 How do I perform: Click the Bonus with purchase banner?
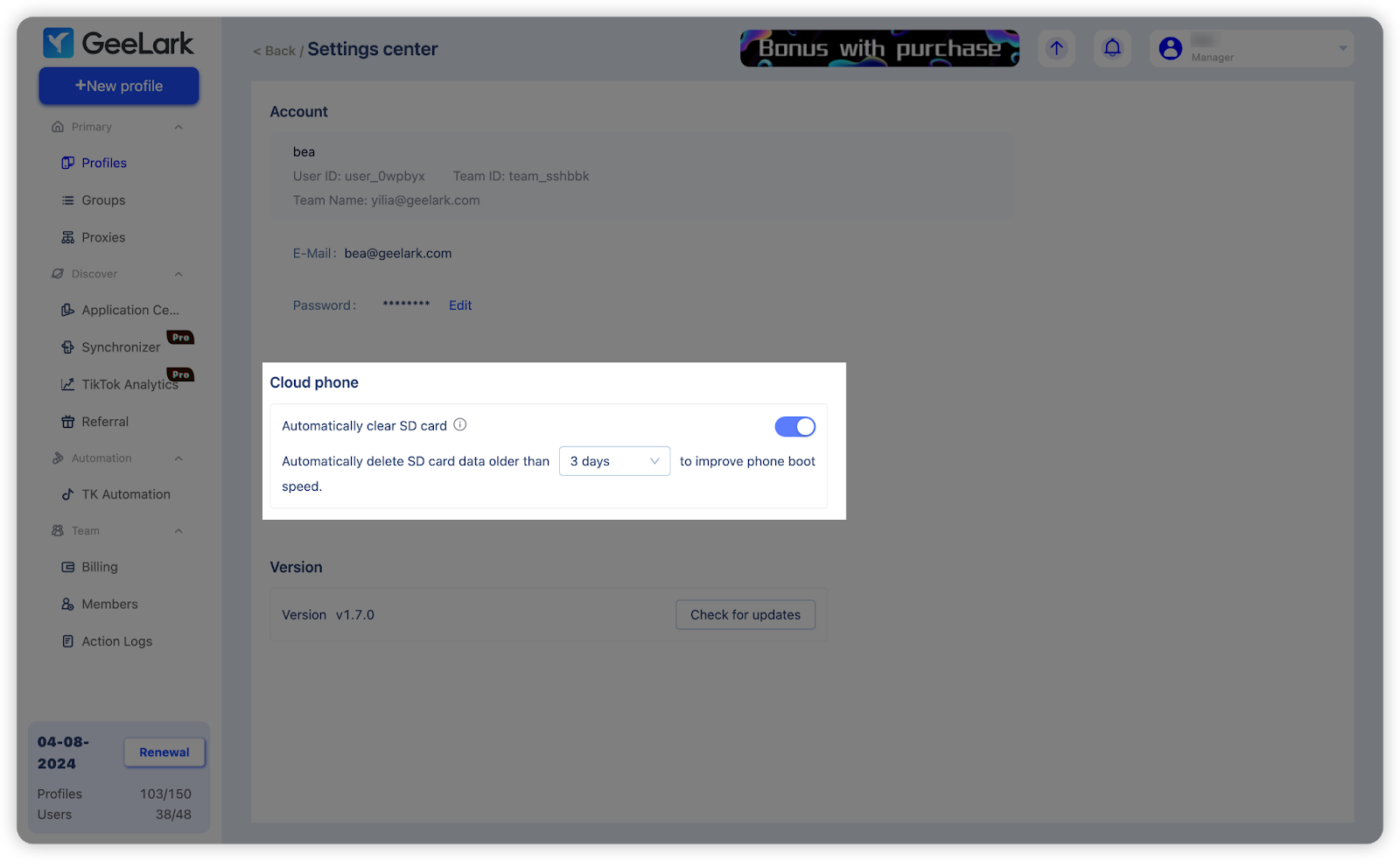[x=879, y=48]
